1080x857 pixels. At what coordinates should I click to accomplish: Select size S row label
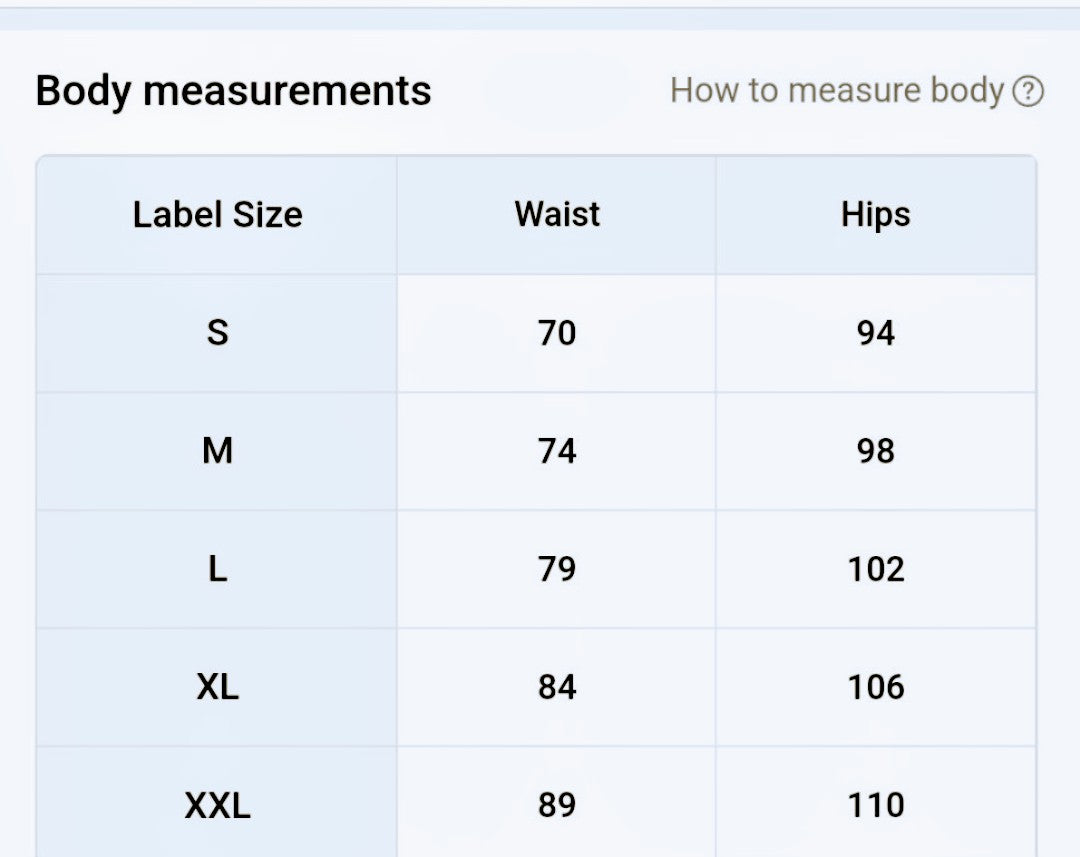[217, 332]
